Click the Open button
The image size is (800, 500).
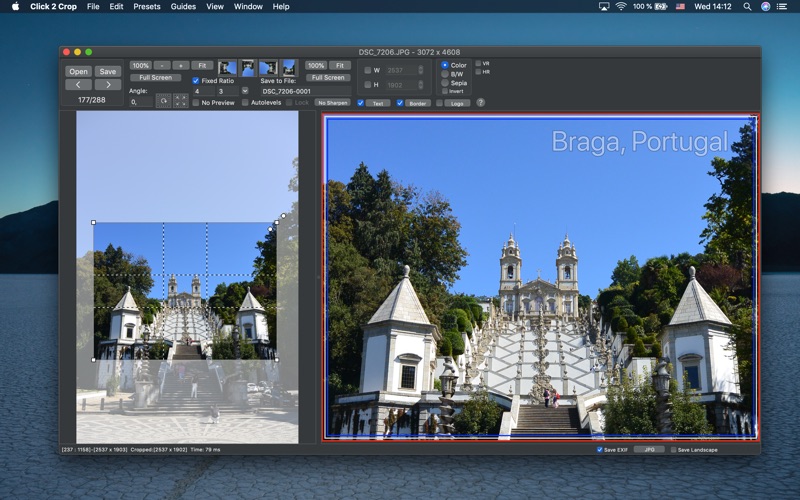(x=79, y=71)
